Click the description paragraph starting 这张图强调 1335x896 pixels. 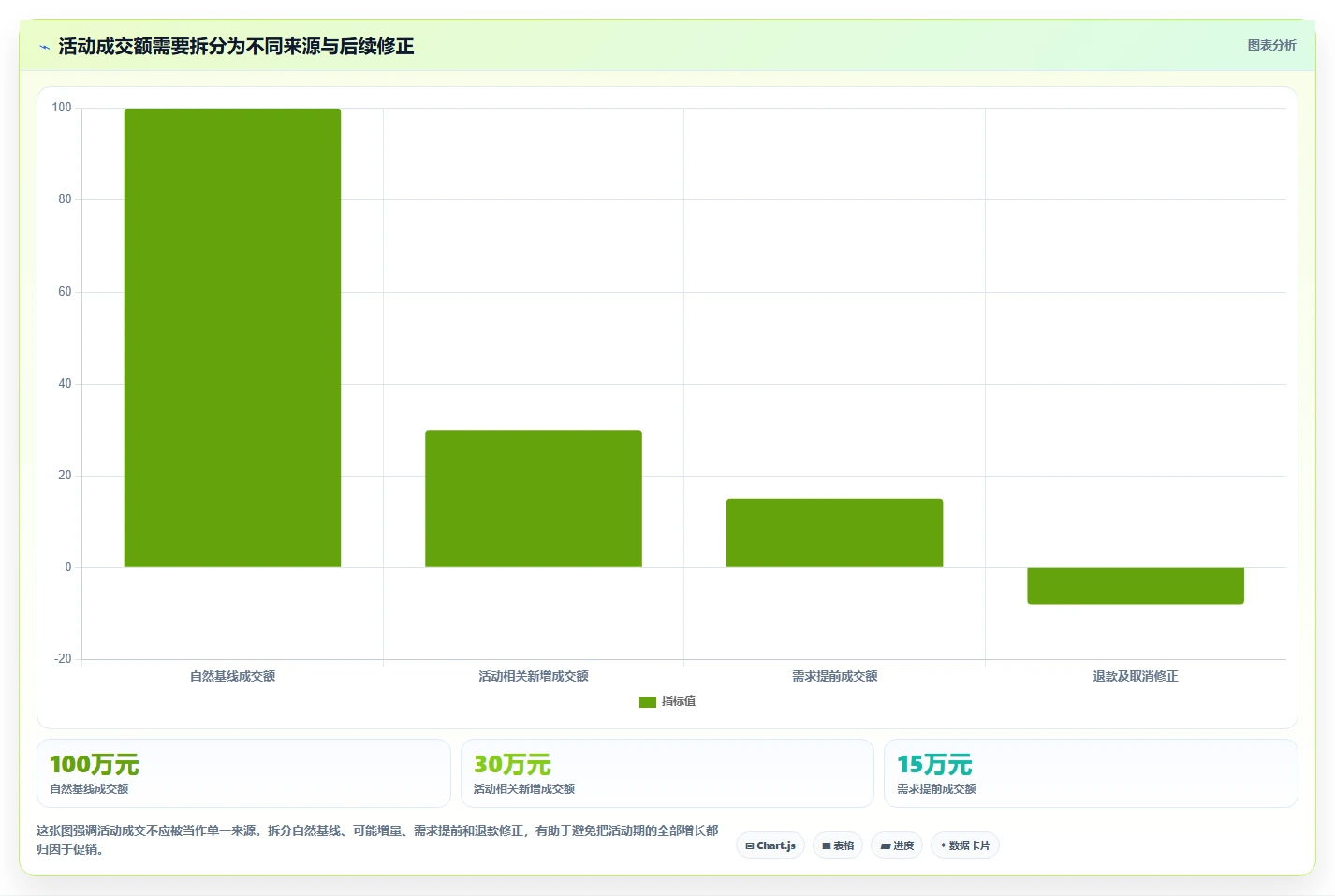coord(377,840)
